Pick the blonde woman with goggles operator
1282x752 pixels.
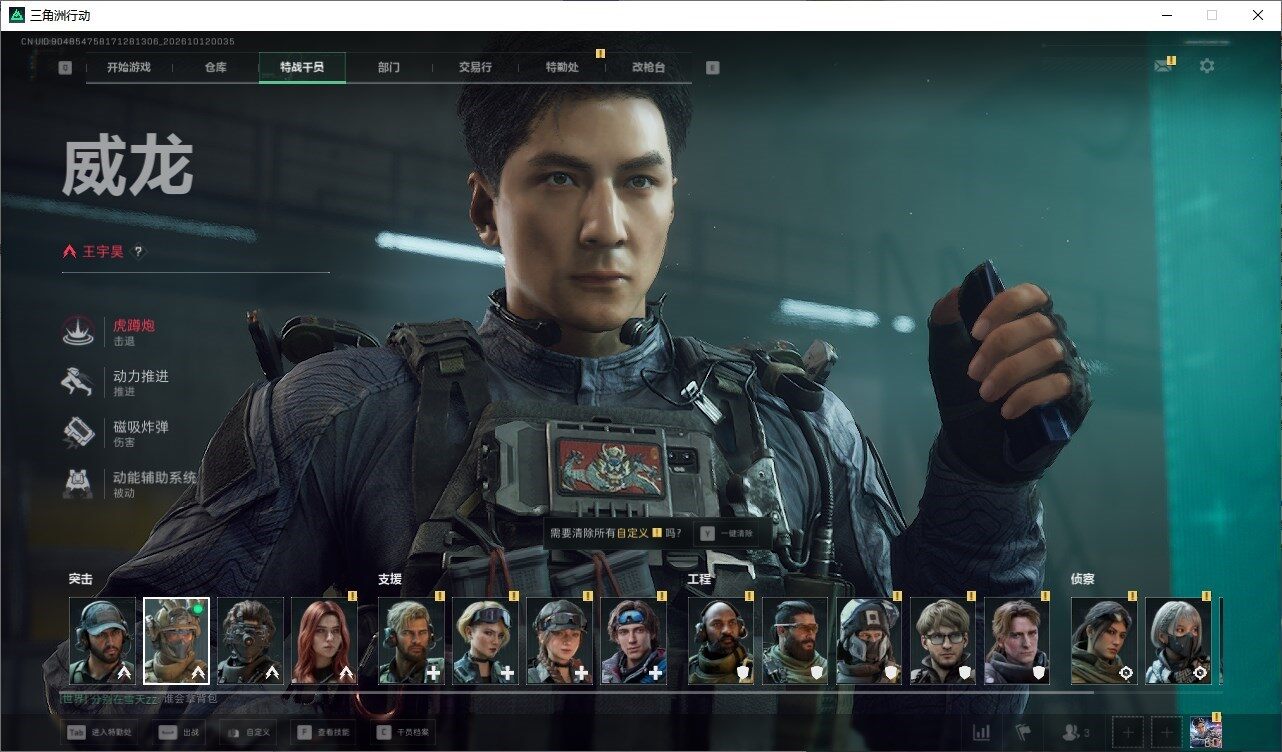[485, 641]
